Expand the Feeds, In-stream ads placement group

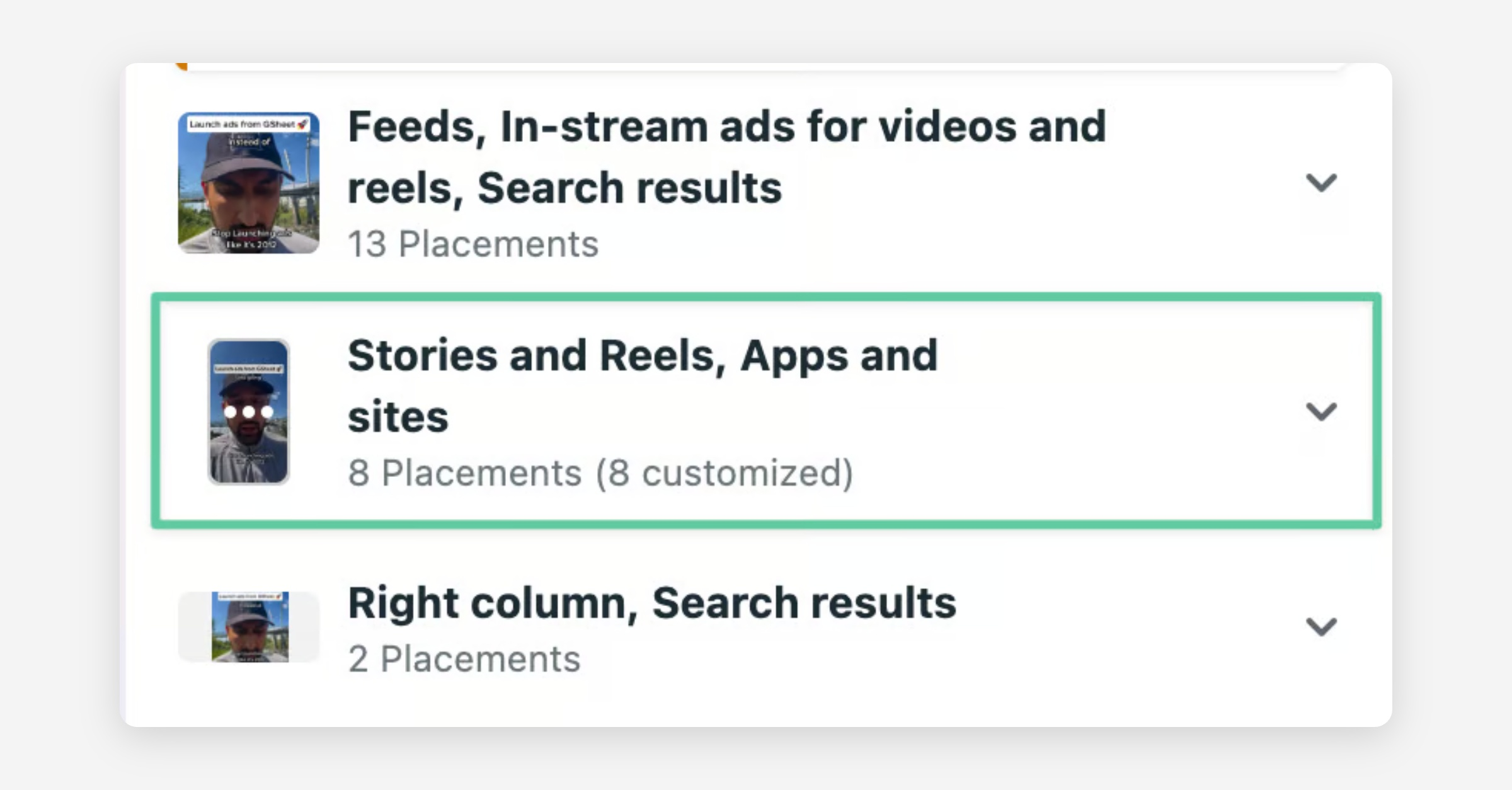pos(1320,183)
